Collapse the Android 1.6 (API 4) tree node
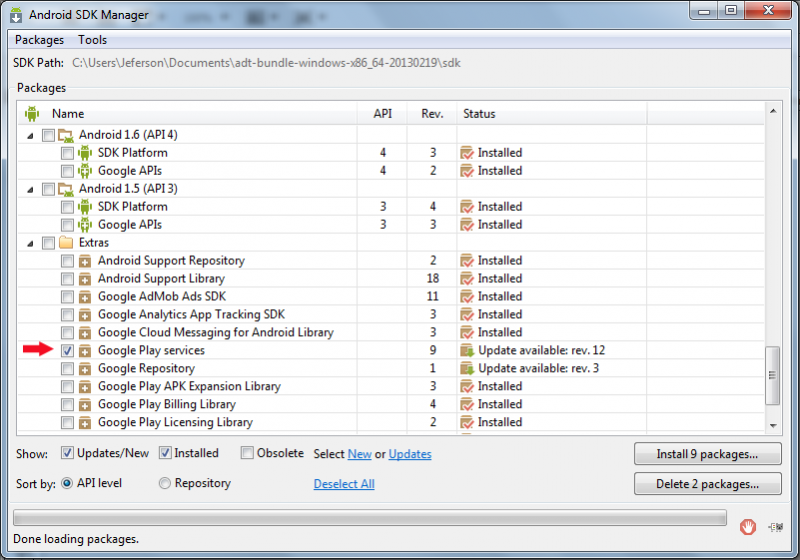 pyautogui.click(x=31, y=136)
